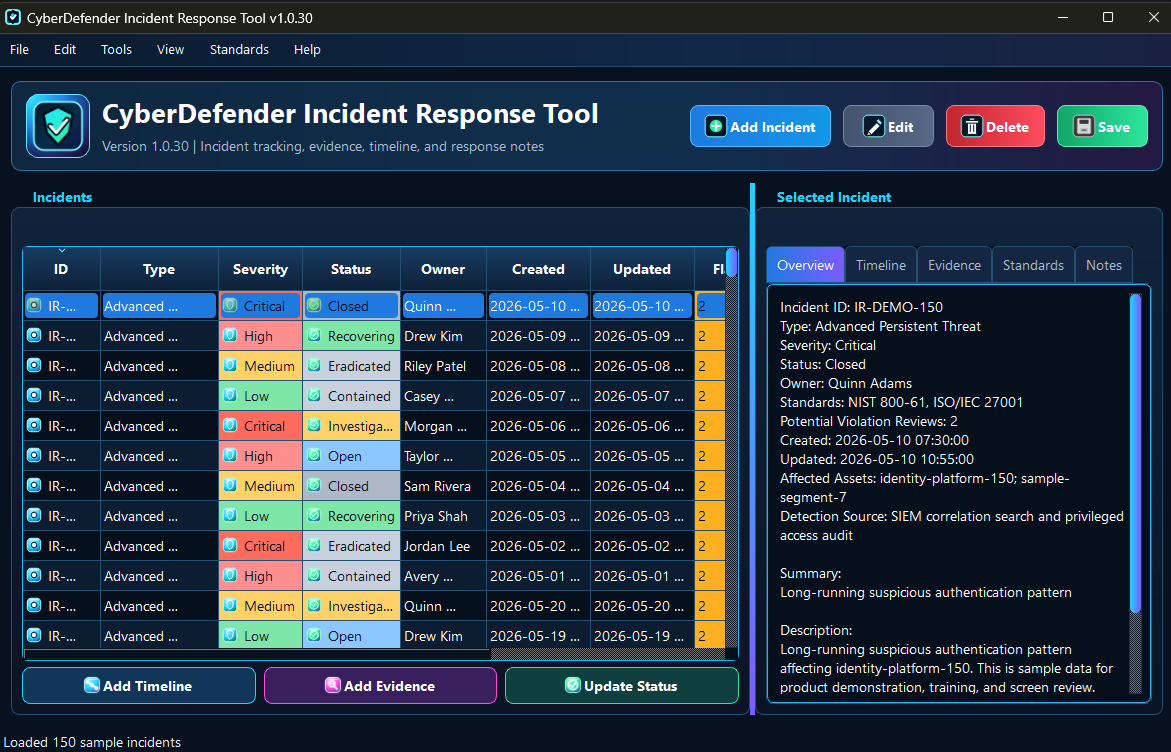Open the Standards menu in the menu bar
The image size is (1171, 752).
click(239, 49)
